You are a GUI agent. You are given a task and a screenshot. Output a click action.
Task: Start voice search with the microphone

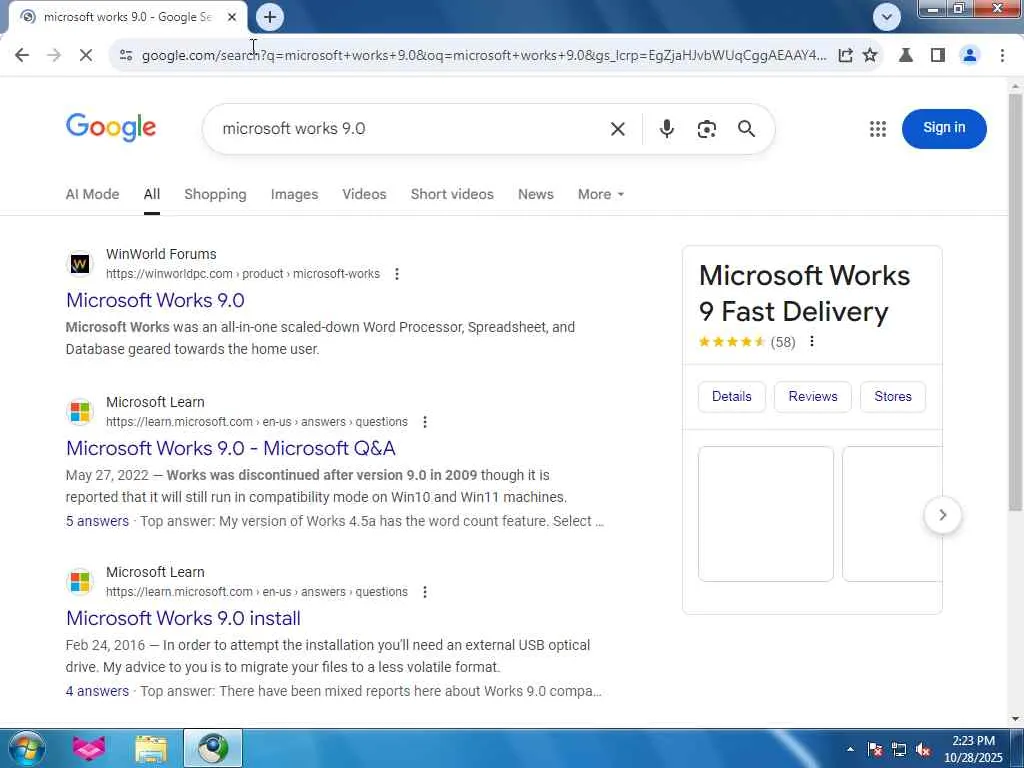(x=666, y=129)
